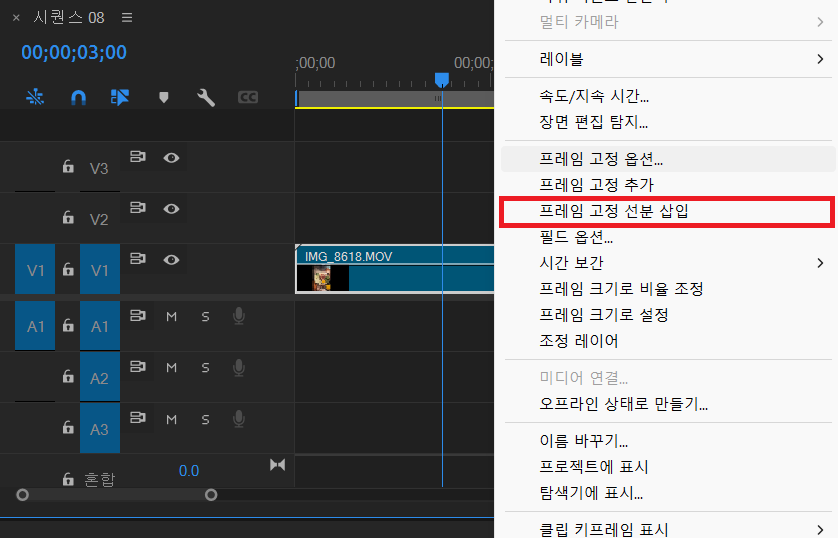Close the 시퀀스 08 sequence tab
This screenshot has width=838, height=538.
click(16, 18)
